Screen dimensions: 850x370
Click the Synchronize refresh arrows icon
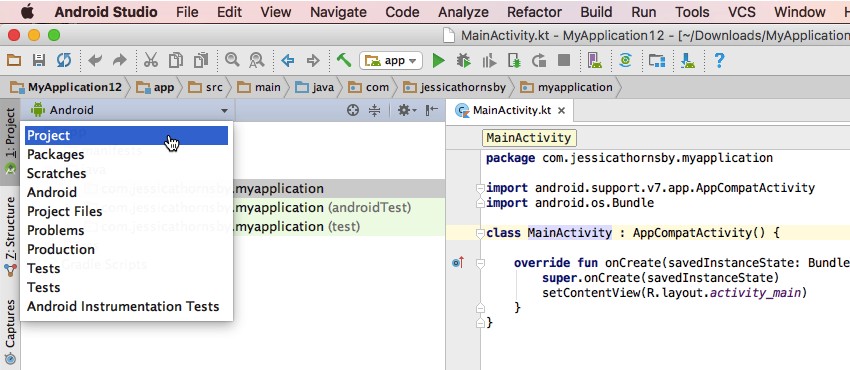[x=64, y=60]
